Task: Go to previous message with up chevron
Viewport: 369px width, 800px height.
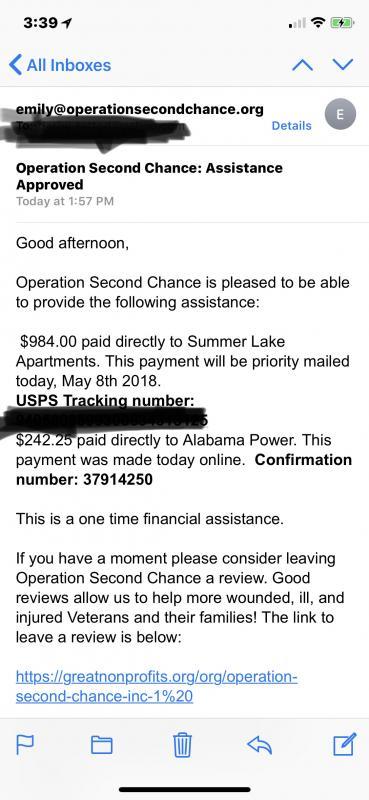Action: 302,65
